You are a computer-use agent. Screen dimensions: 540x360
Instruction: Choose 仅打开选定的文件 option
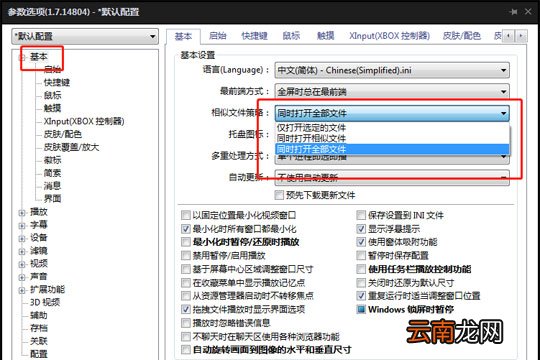(x=392, y=128)
